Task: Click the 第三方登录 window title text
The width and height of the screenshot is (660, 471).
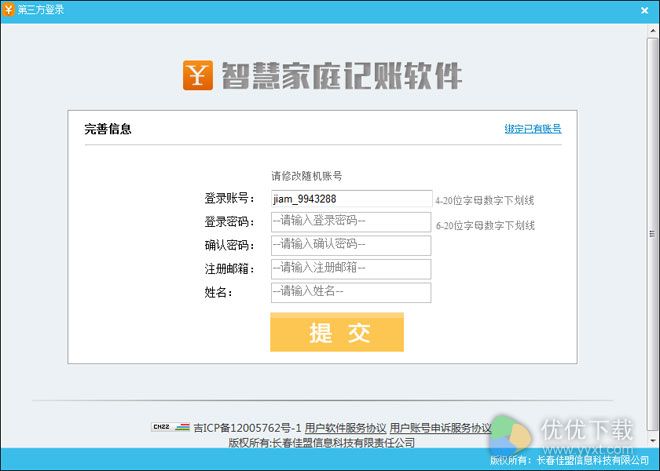Action: [x=40, y=9]
